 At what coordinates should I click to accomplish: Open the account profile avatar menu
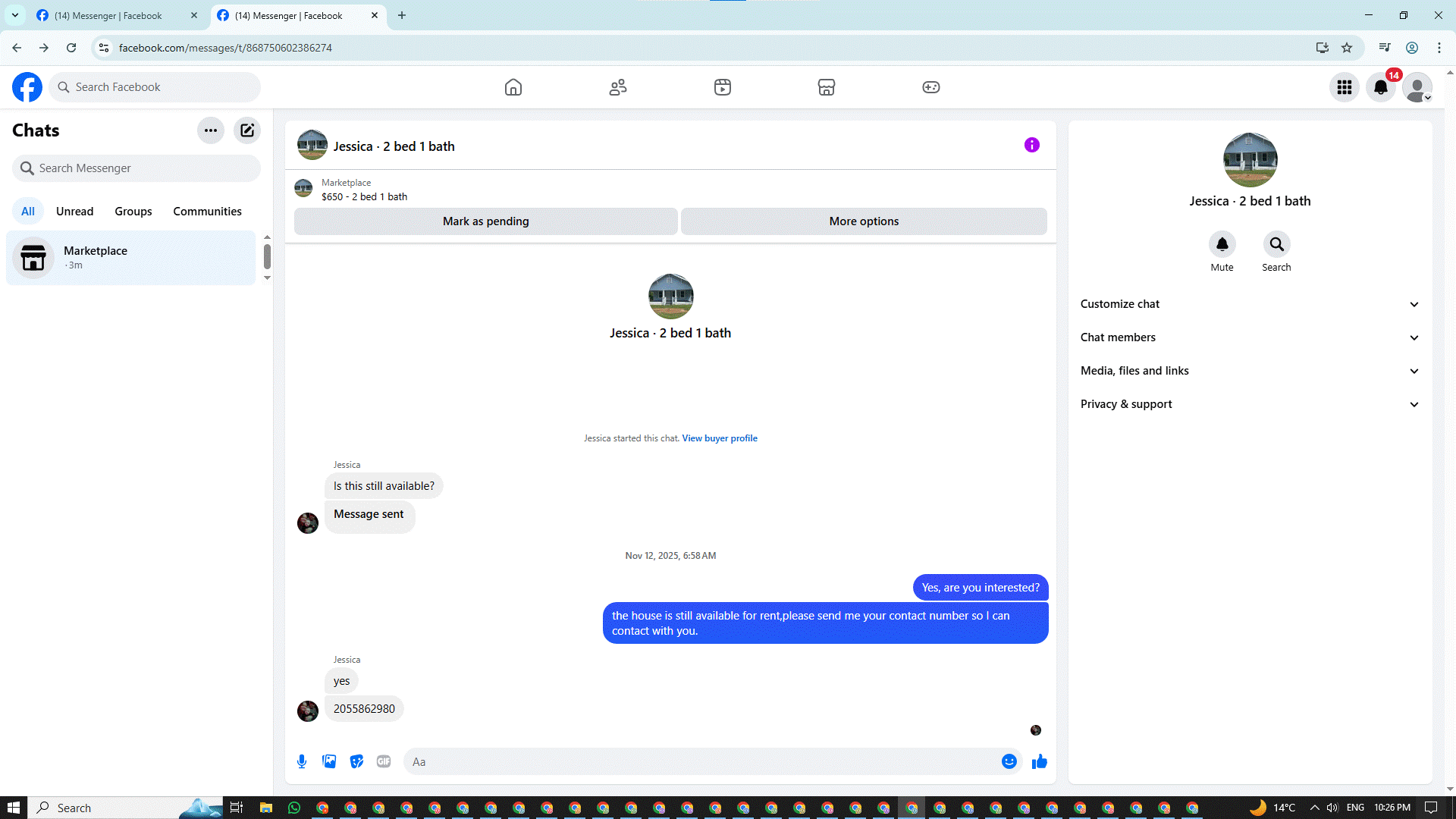tap(1417, 87)
